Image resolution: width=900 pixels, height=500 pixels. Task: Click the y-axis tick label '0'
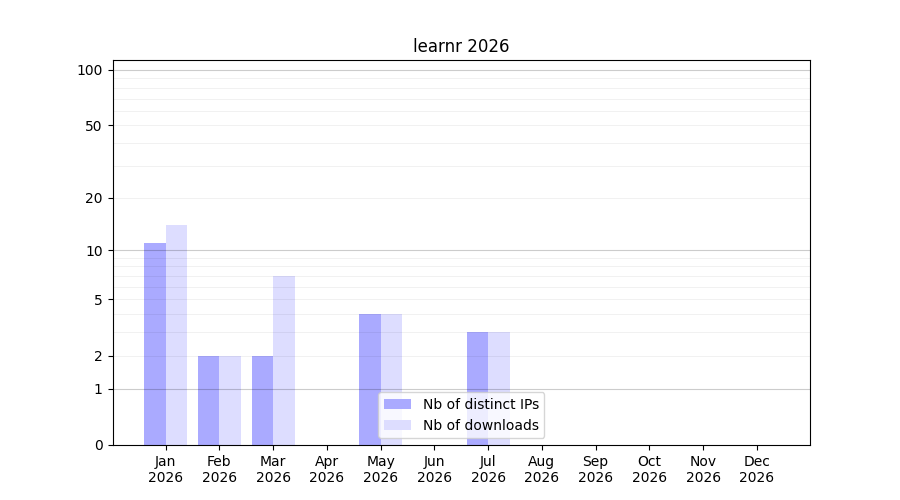[x=99, y=445]
